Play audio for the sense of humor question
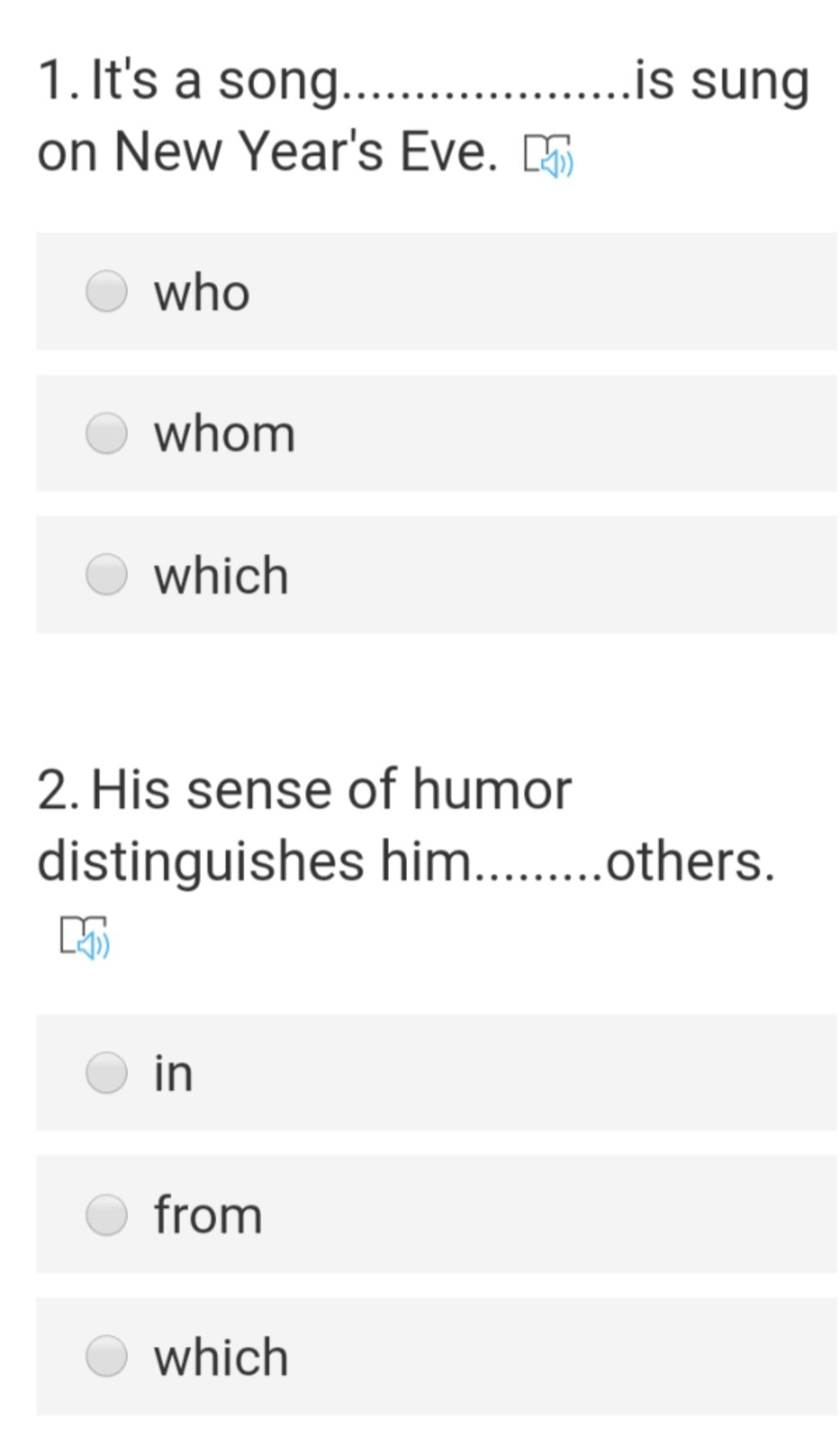The height and width of the screenshot is (1437, 840). tap(84, 936)
